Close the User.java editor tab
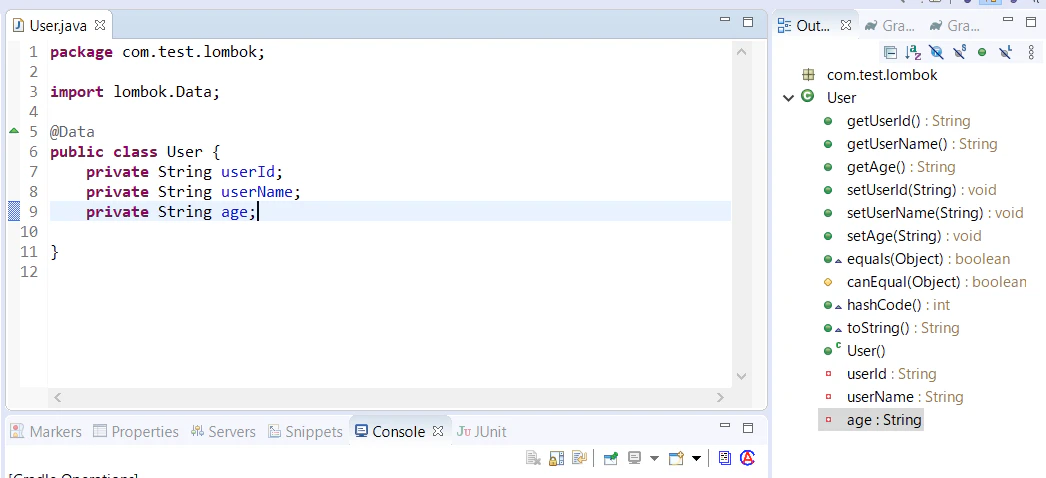The height and width of the screenshot is (478, 1046). 100,25
